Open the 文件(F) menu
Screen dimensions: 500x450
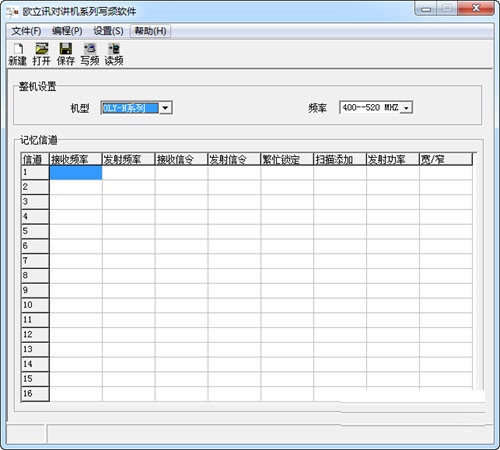pos(26,31)
